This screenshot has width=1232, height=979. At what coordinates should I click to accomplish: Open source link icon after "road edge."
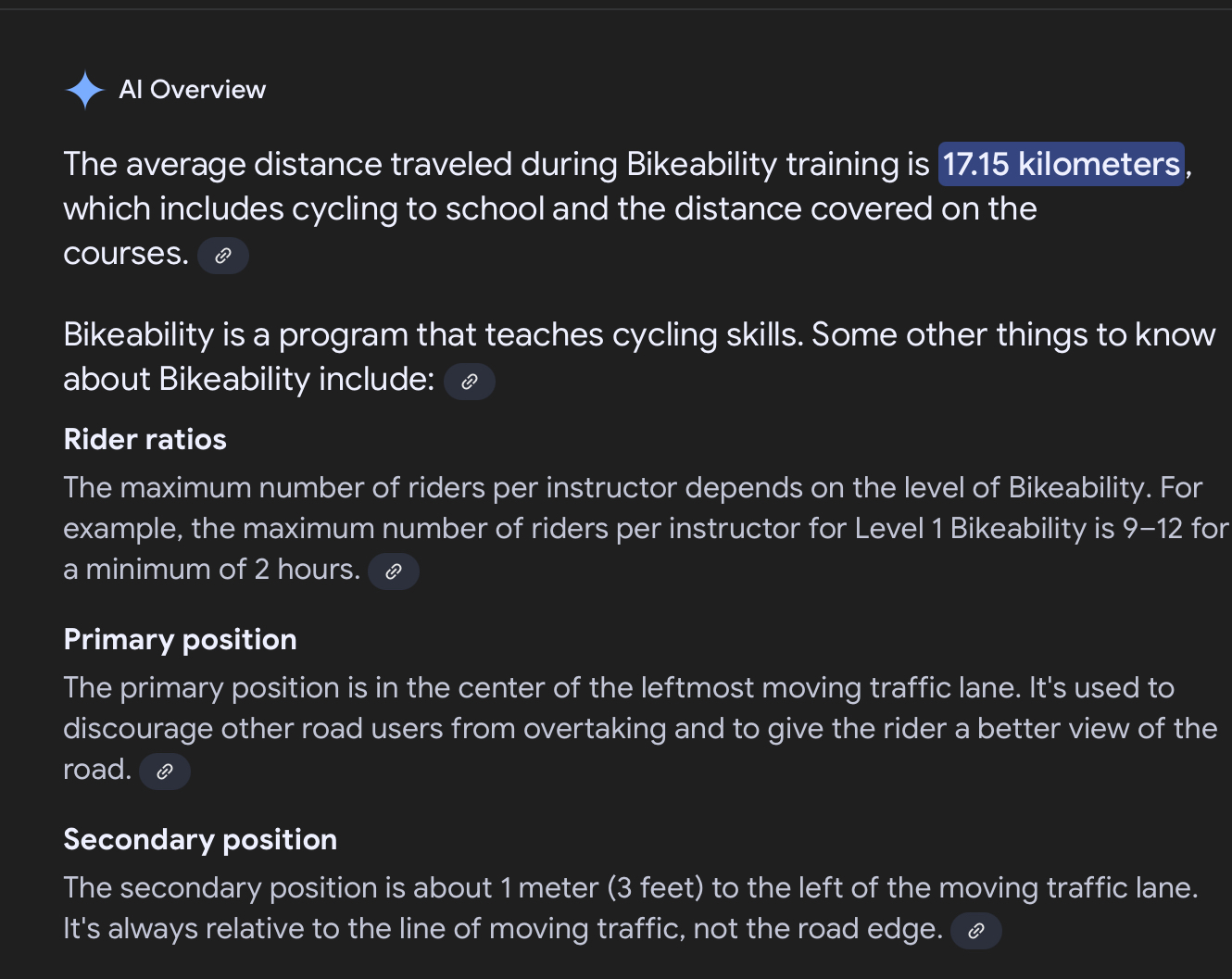point(976,931)
